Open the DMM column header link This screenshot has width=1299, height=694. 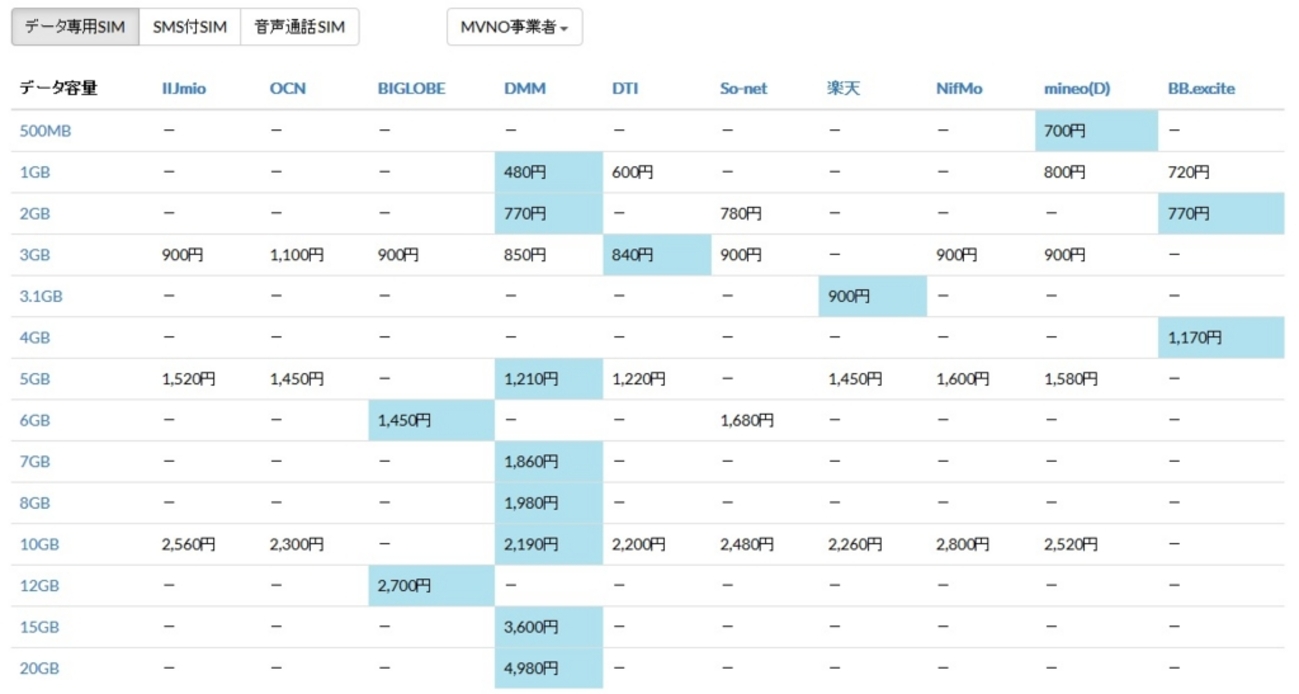[x=525, y=88]
